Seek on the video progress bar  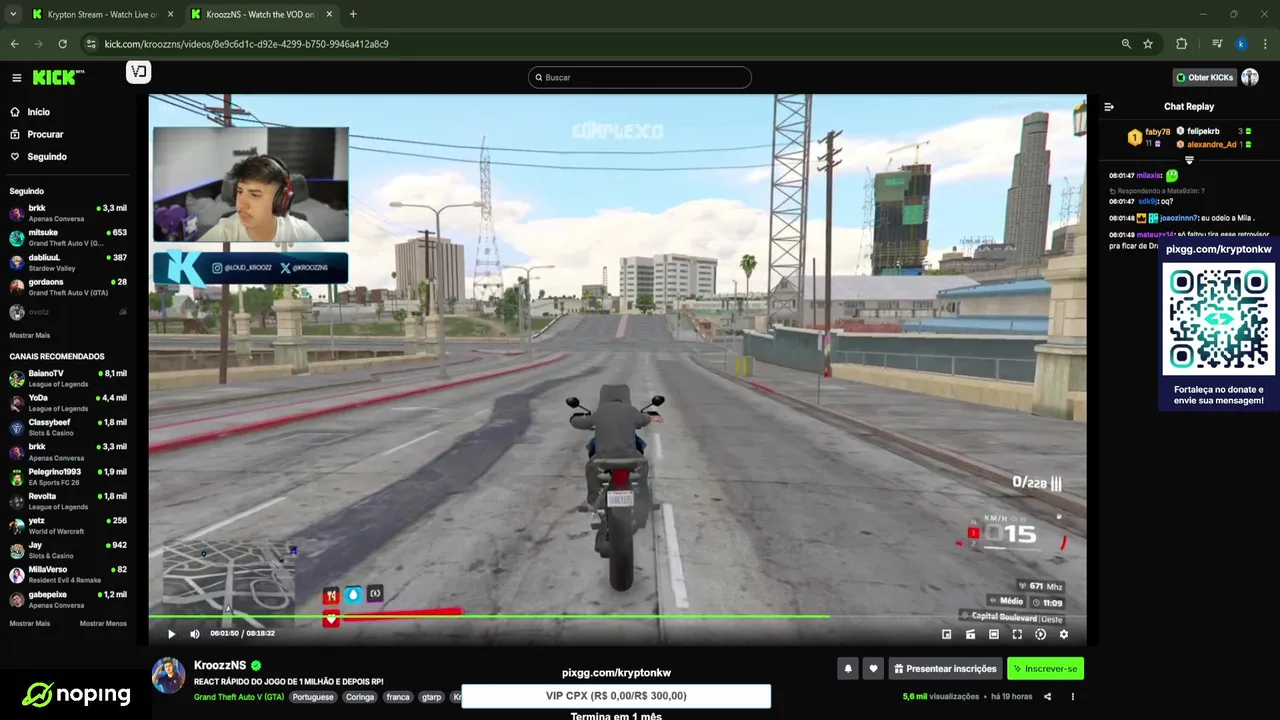617,616
